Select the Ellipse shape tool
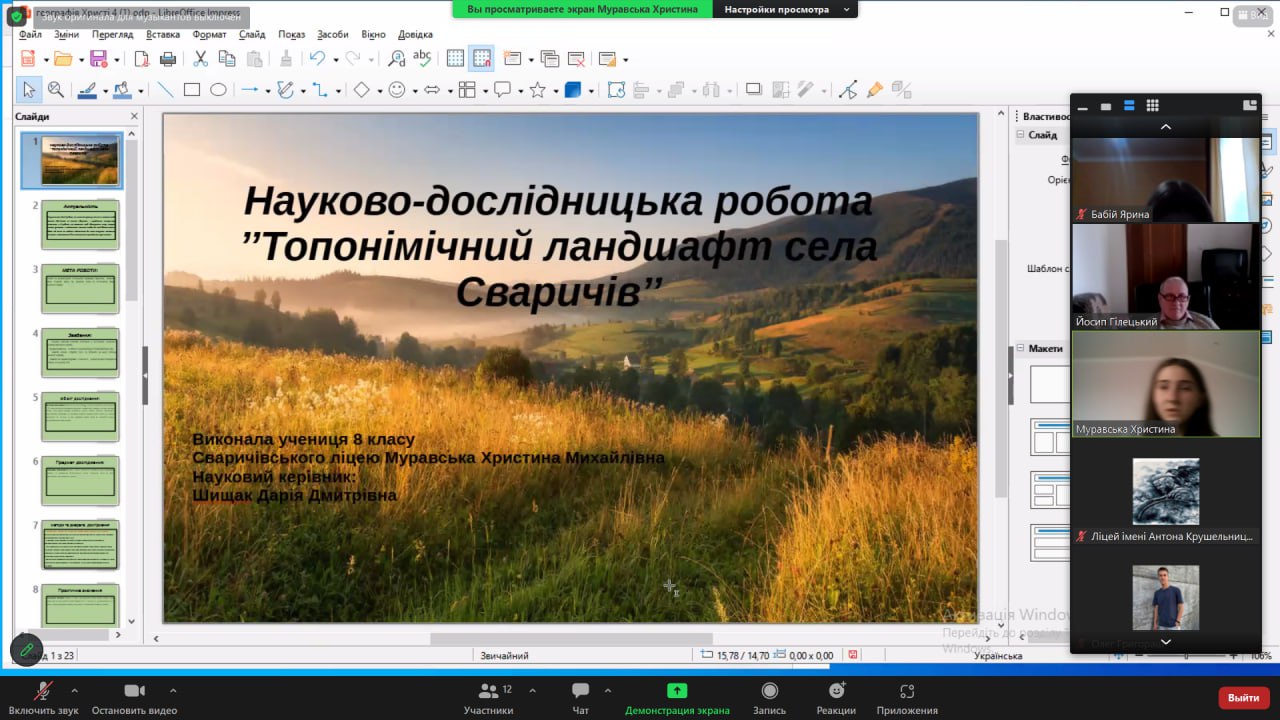The width and height of the screenshot is (1280, 720). 218,90
